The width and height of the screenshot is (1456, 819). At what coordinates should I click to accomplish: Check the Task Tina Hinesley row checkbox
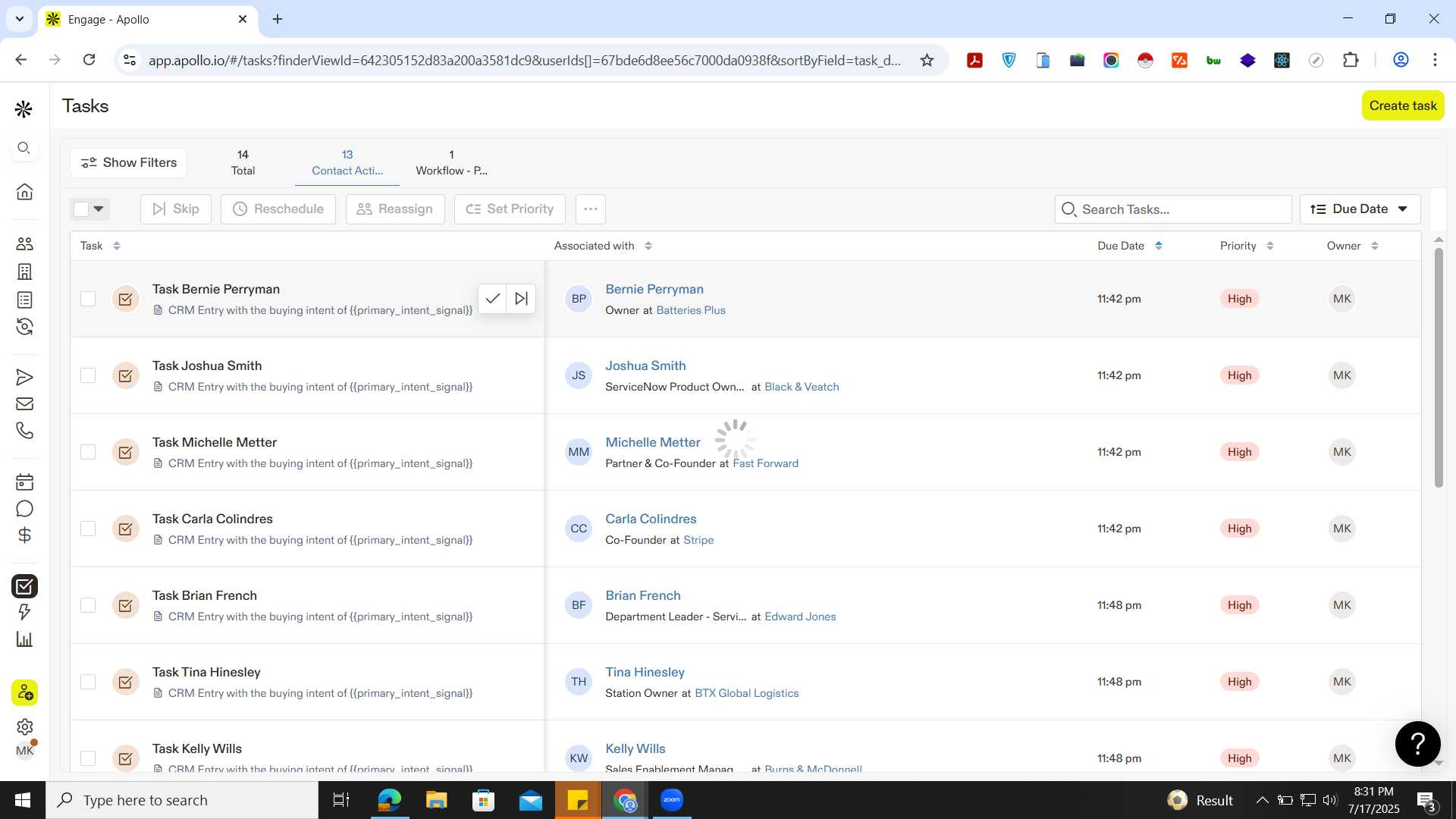point(88,682)
